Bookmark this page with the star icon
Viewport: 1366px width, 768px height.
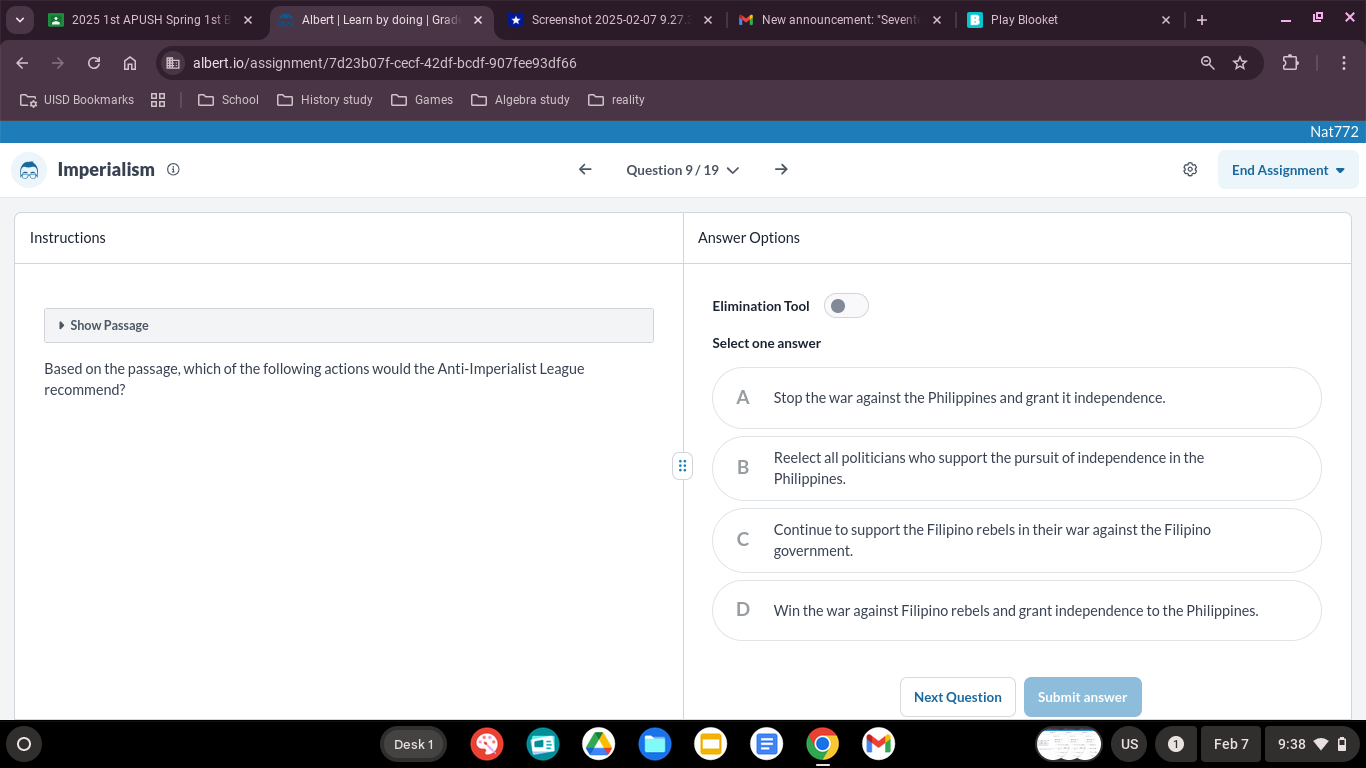coord(1240,63)
